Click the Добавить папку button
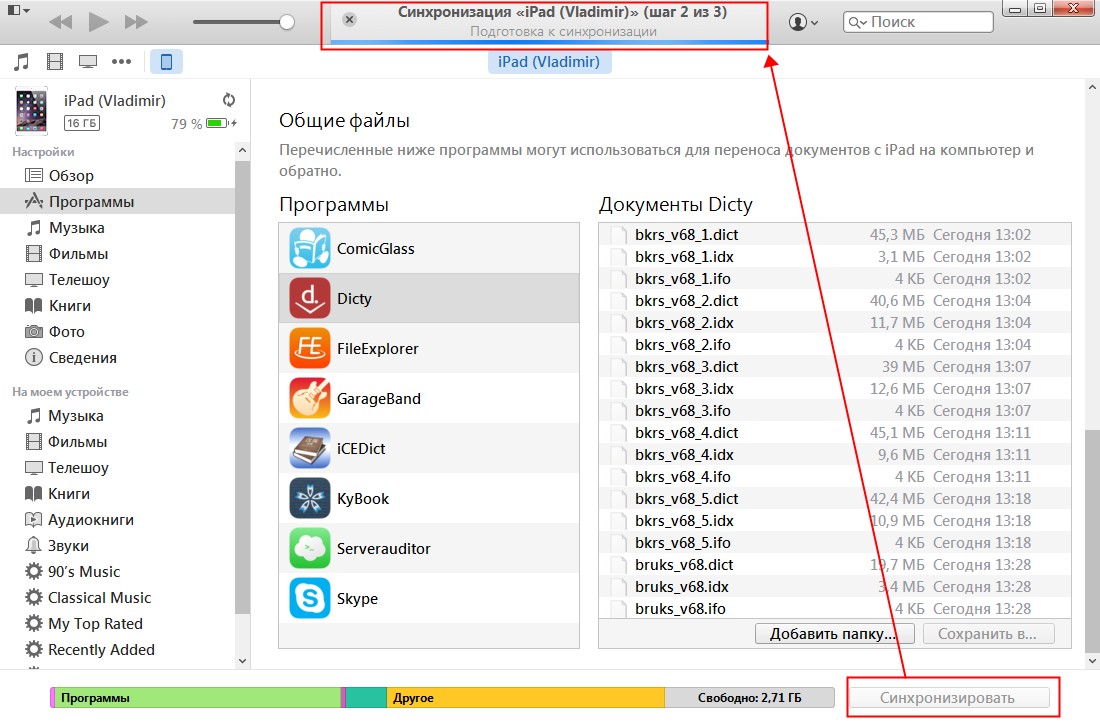1100x725 pixels. (835, 634)
